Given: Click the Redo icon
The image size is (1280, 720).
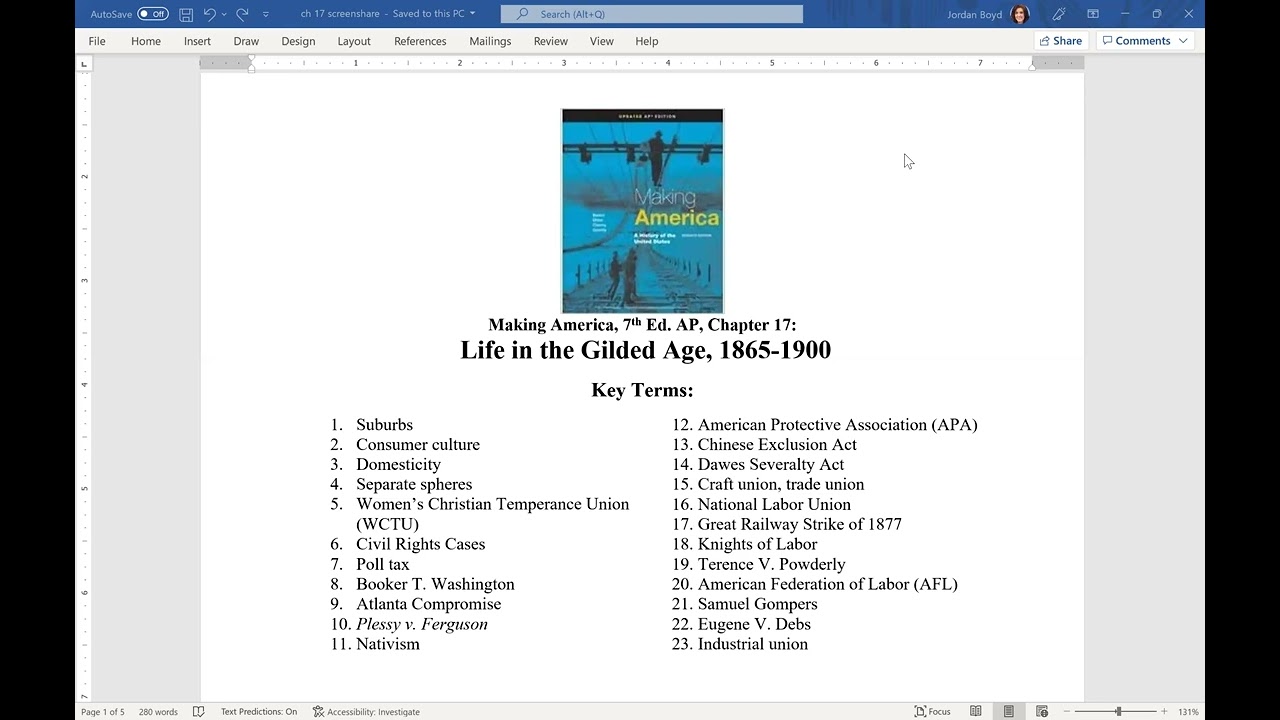Looking at the screenshot, I should point(242,14).
